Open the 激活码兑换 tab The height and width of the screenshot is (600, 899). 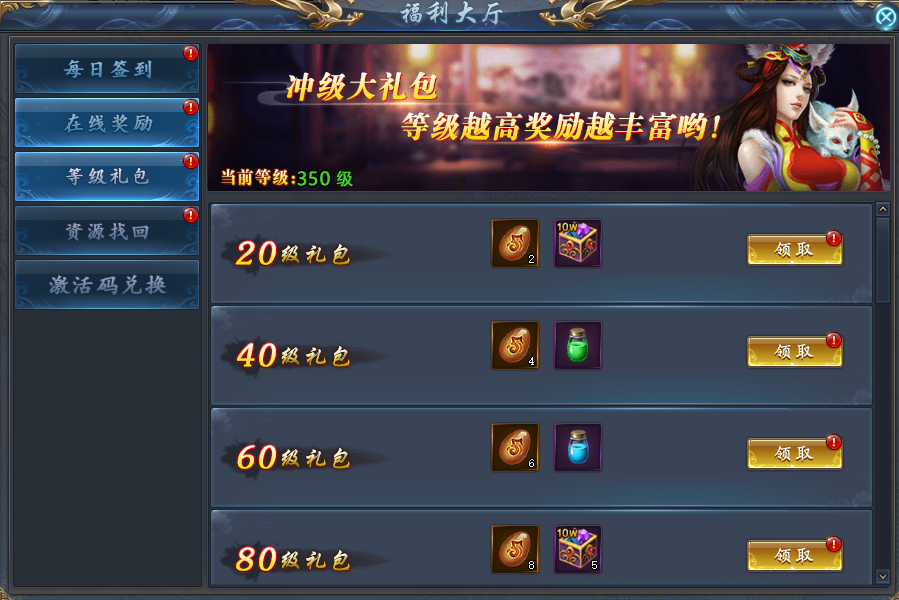pos(107,285)
